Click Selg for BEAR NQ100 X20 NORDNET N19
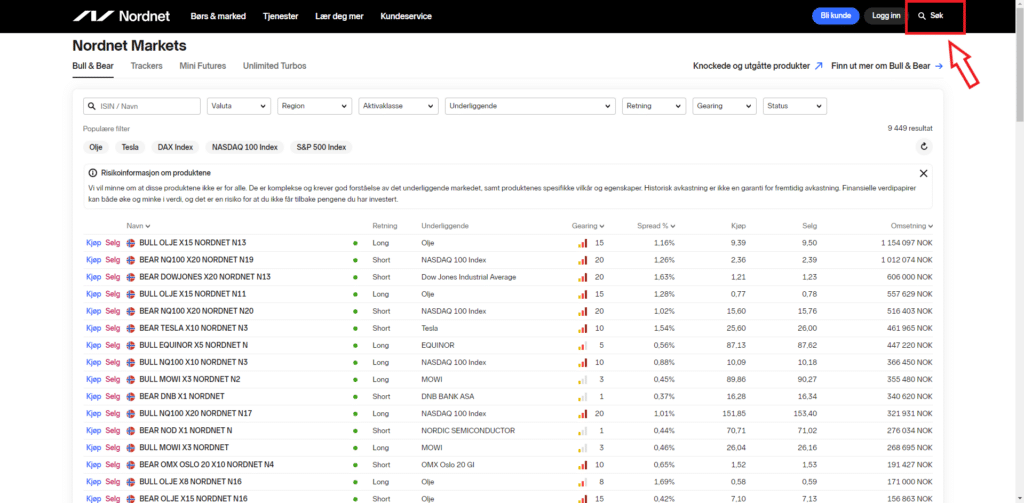This screenshot has height=503, width=1024. tap(113, 260)
